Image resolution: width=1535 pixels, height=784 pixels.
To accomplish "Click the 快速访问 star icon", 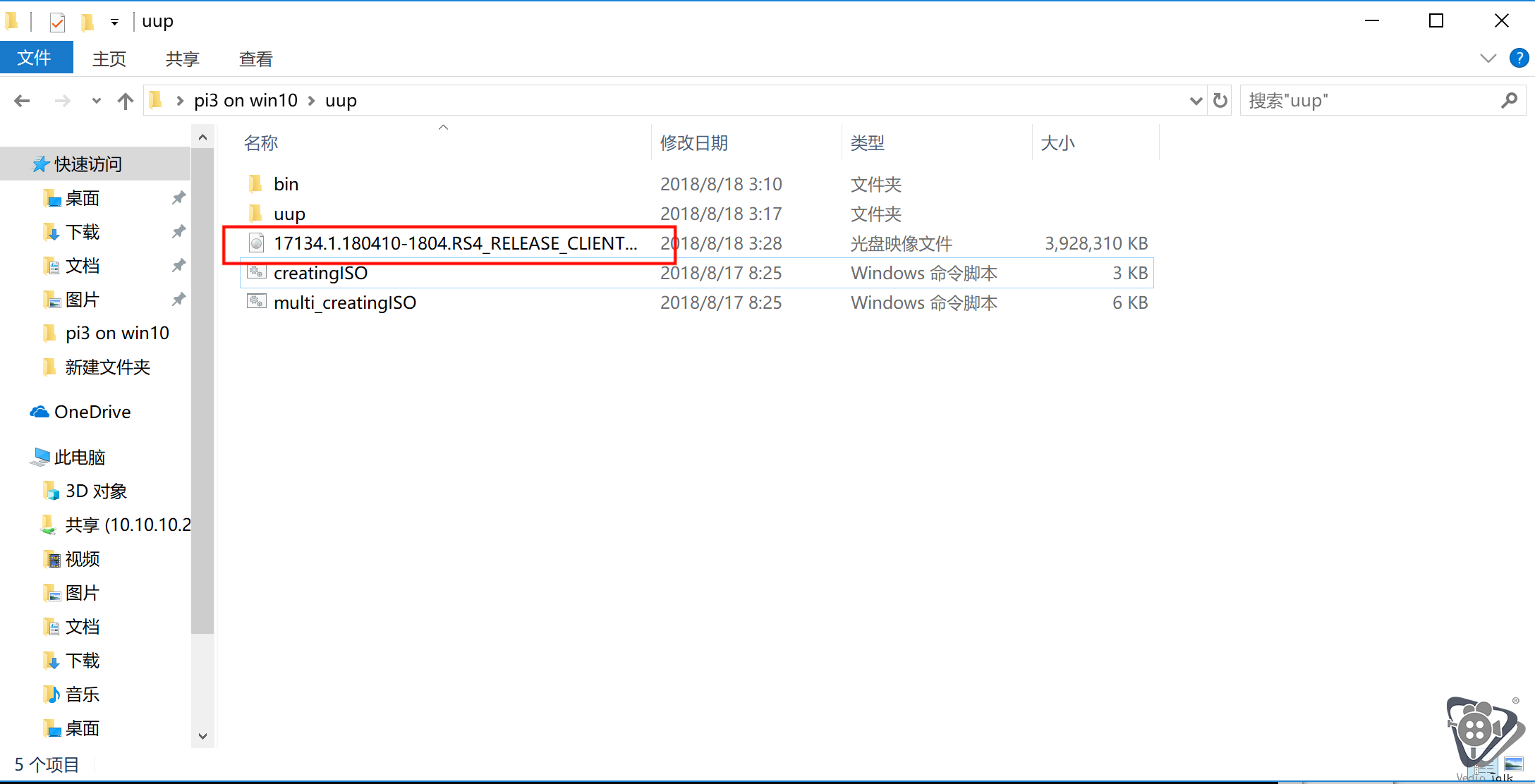I will pos(41,164).
